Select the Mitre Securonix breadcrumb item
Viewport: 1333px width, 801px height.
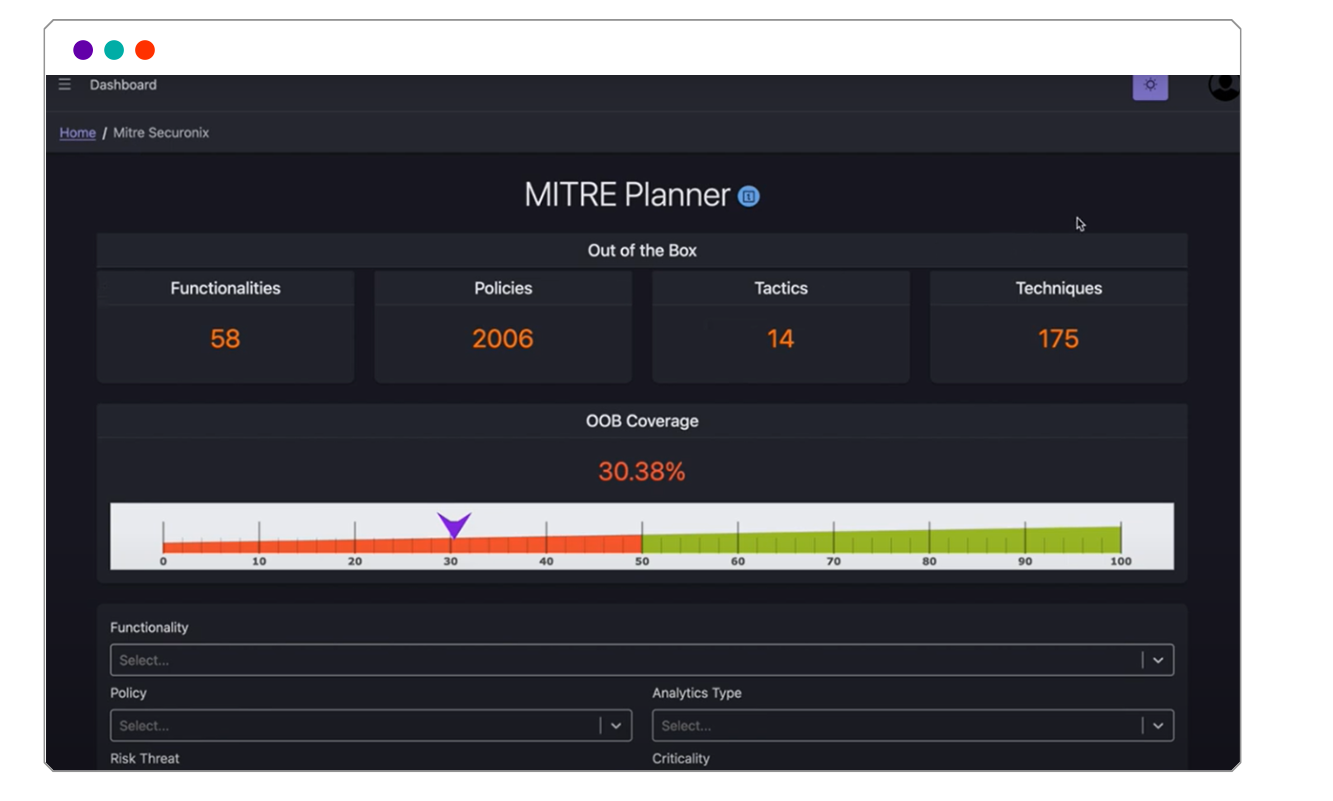click(x=161, y=133)
